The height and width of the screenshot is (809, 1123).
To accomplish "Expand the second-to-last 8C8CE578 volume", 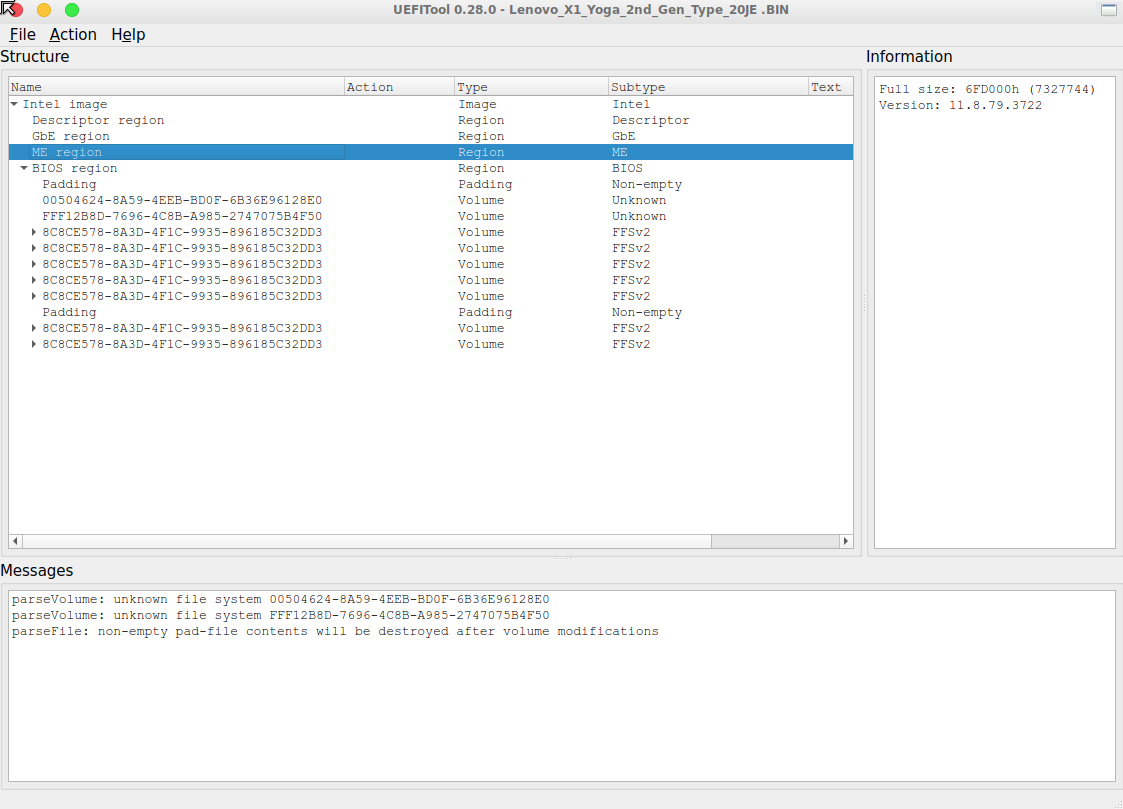I will coord(34,328).
